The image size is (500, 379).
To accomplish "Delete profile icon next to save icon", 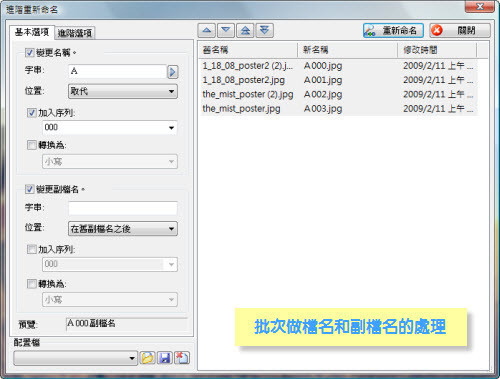I will [x=182, y=358].
